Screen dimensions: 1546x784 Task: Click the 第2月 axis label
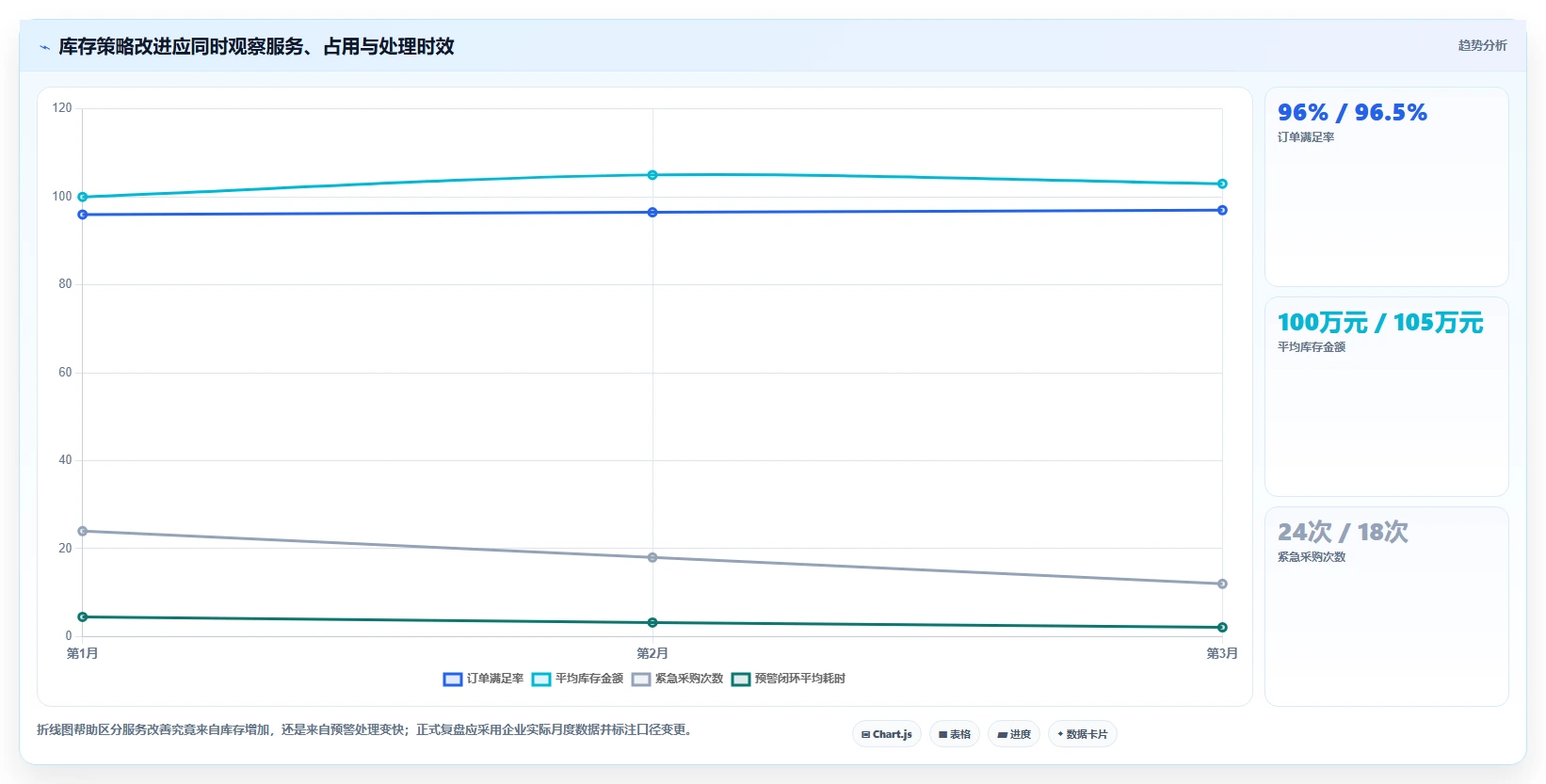[652, 653]
